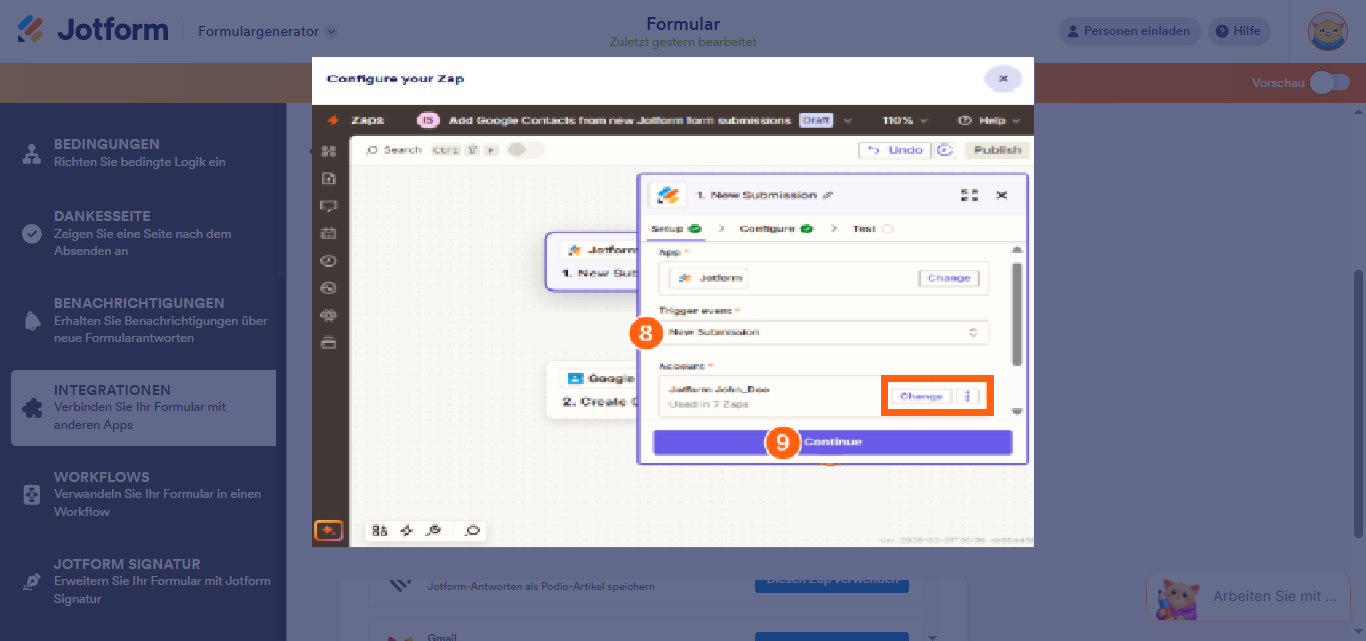
Task: Open the Trigger event dropdown
Action: click(822, 331)
